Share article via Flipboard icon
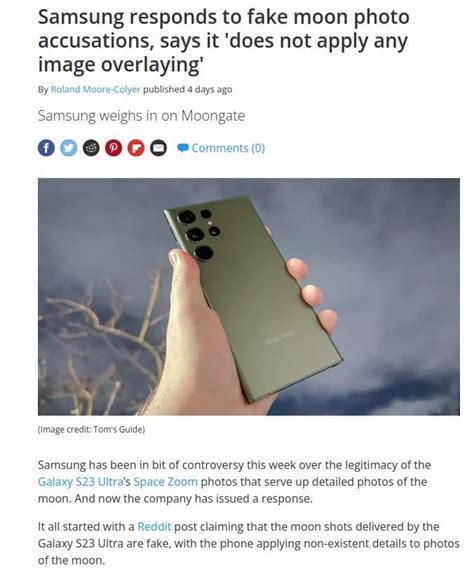 pyautogui.click(x=136, y=148)
